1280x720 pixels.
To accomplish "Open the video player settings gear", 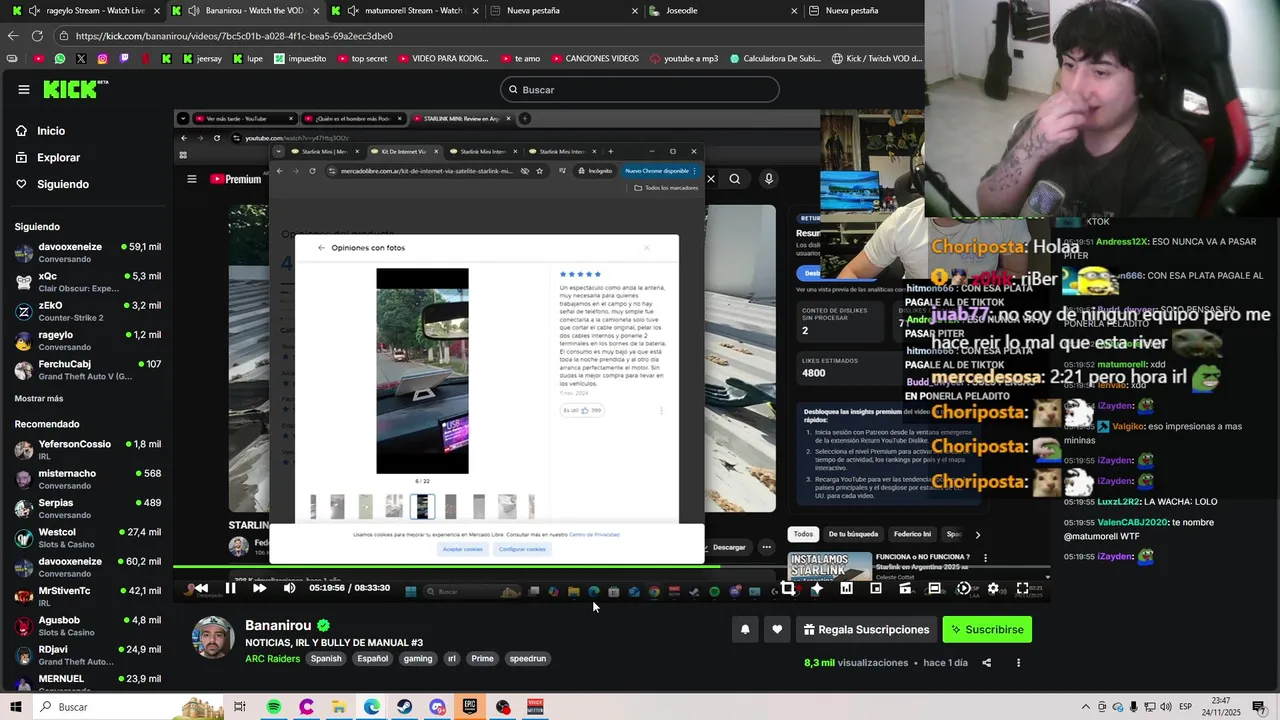I will (x=993, y=588).
